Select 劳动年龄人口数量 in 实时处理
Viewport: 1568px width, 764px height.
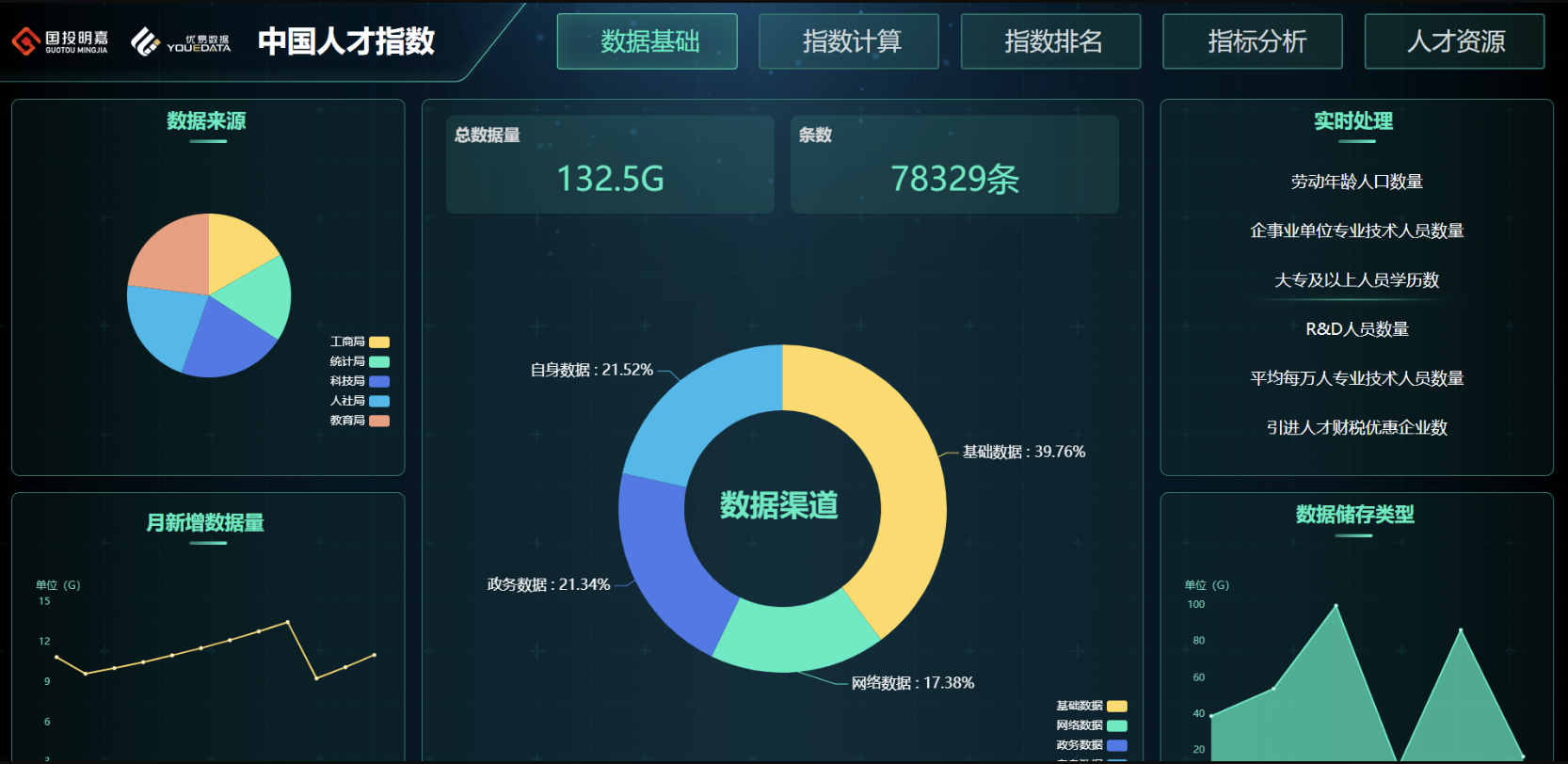(x=1356, y=183)
